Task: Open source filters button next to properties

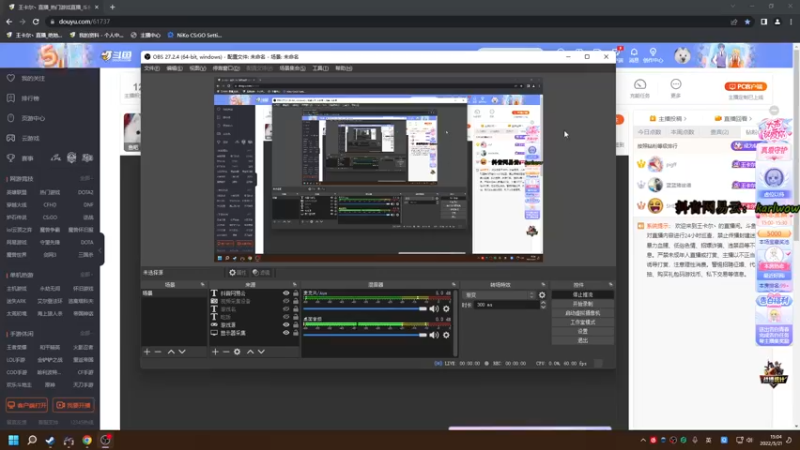Action: 261,272
